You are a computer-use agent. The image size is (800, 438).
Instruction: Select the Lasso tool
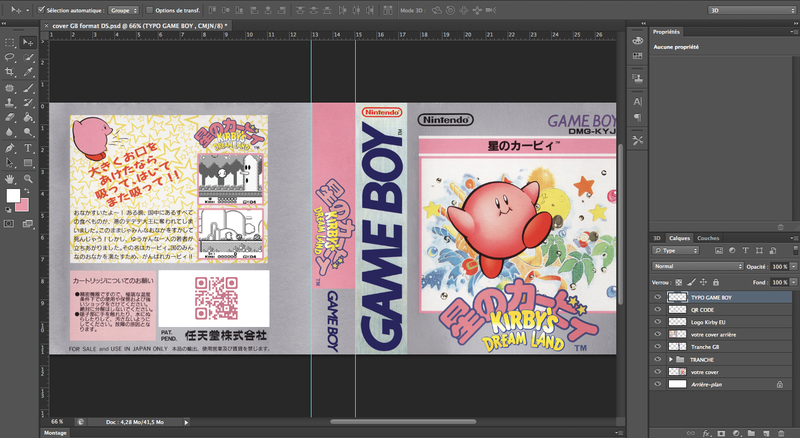point(10,57)
